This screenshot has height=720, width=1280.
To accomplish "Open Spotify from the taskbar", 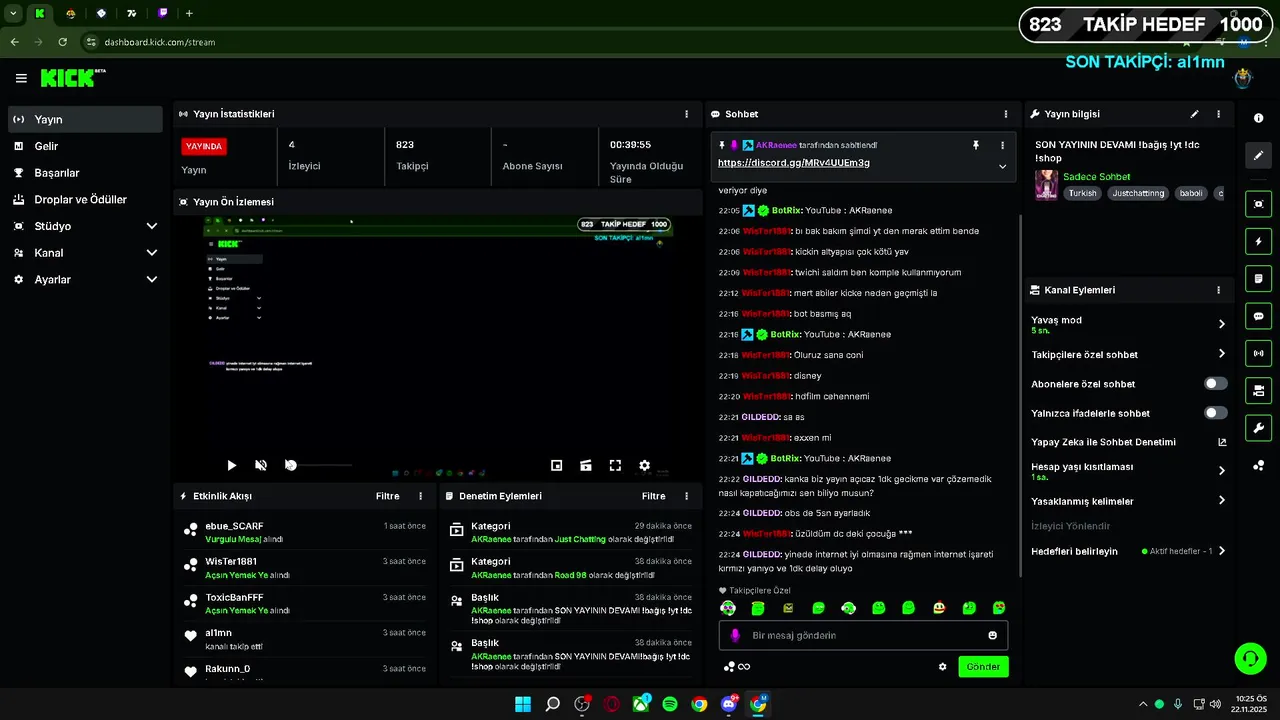I will coord(670,704).
